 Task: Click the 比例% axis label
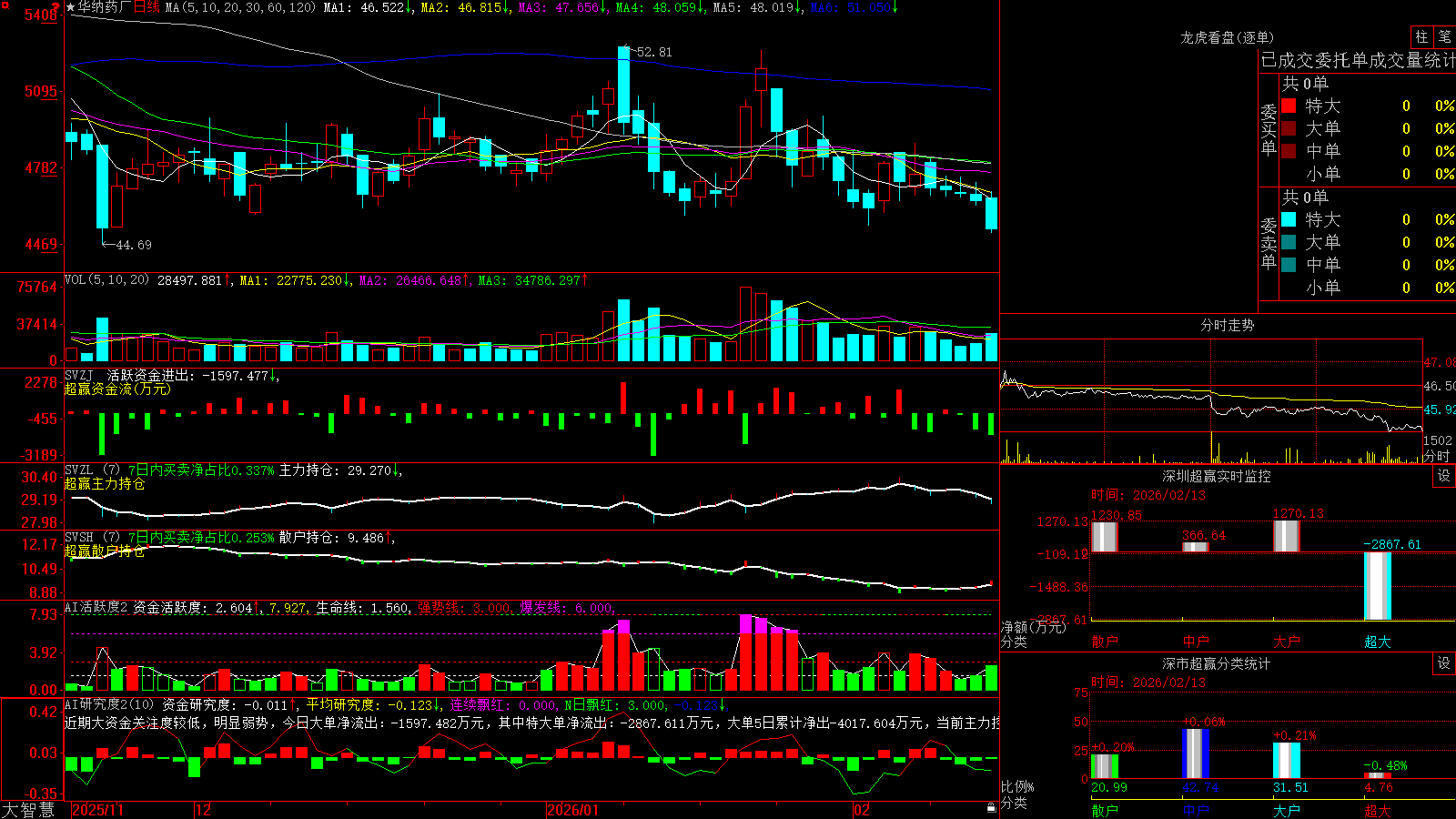pos(1017,786)
